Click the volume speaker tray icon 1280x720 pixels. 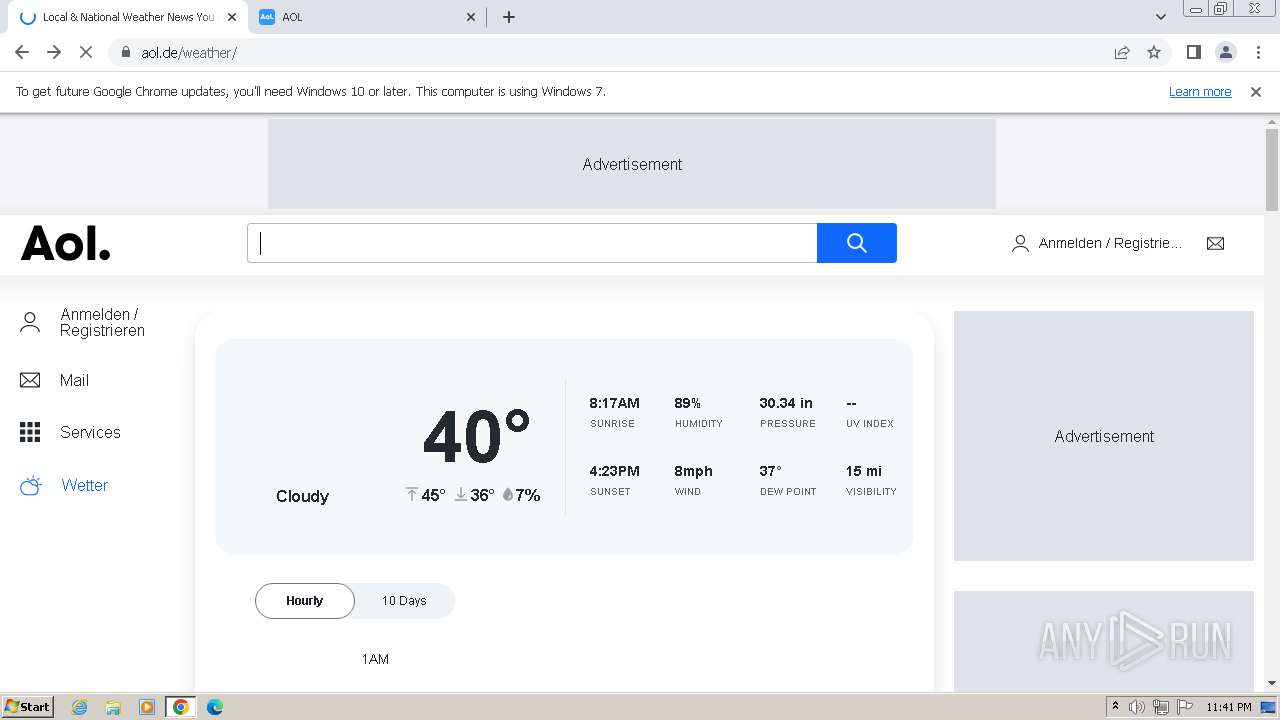point(1137,707)
